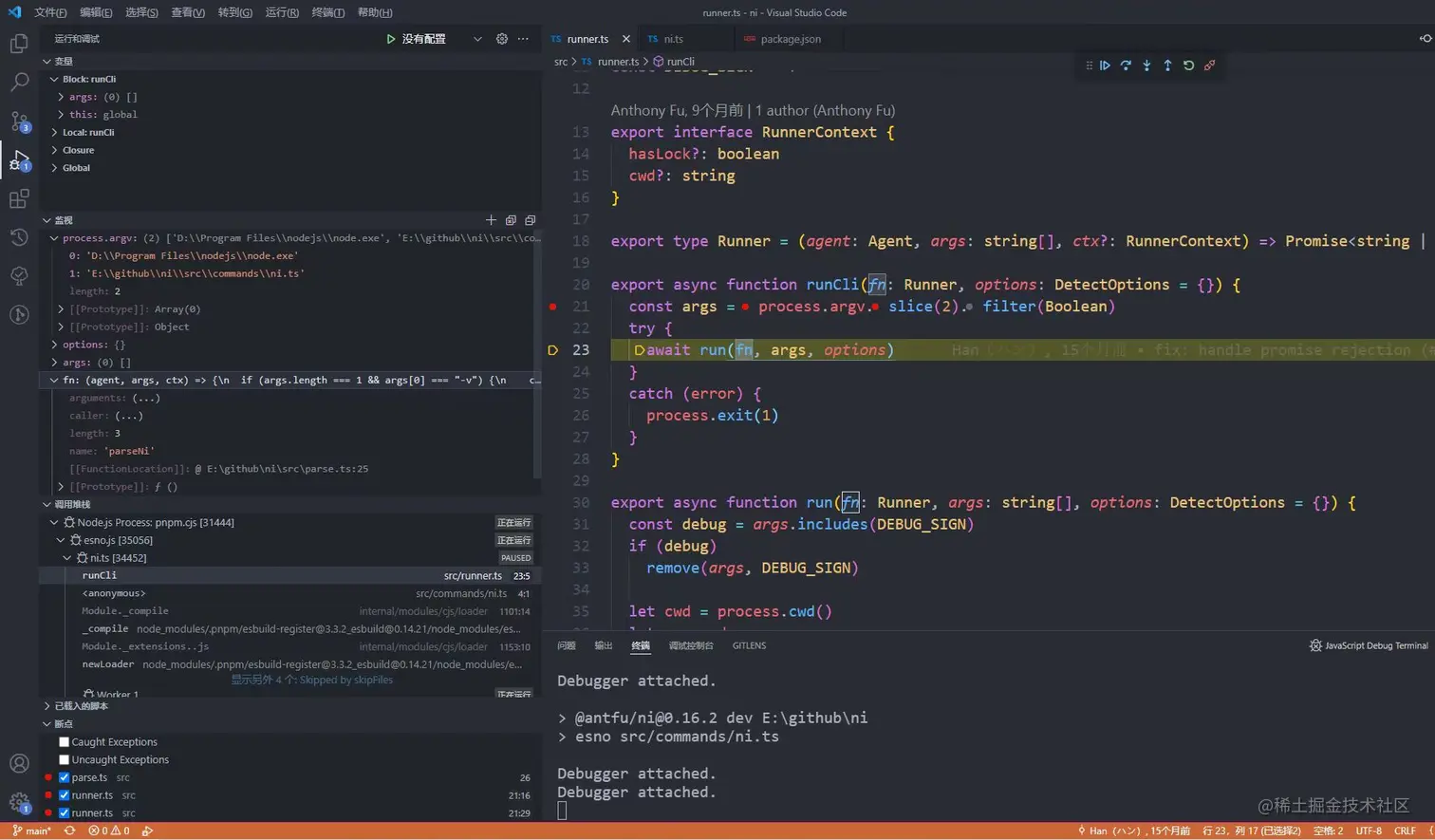Open Manage gear at bottom of activity bar
This screenshot has width=1435, height=840.
(x=19, y=803)
